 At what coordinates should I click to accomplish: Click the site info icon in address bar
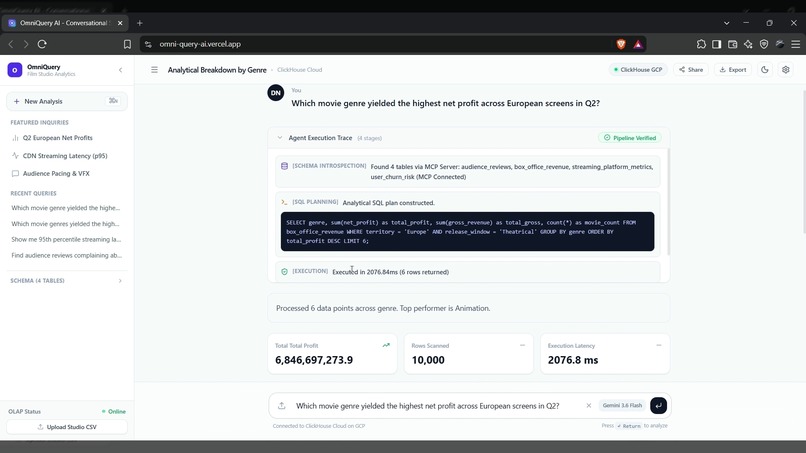[x=148, y=44]
